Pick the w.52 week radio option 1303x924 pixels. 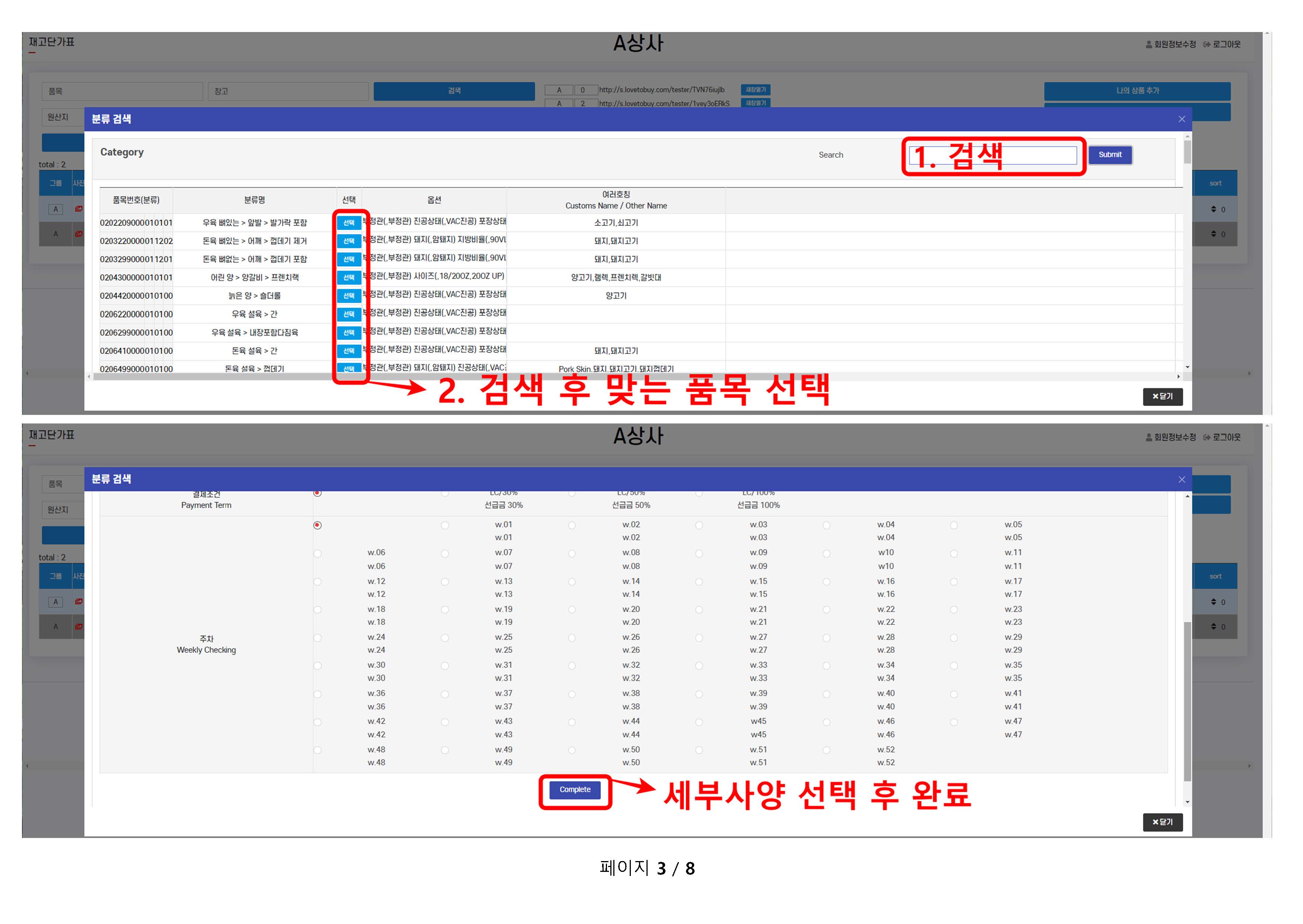pos(826,750)
